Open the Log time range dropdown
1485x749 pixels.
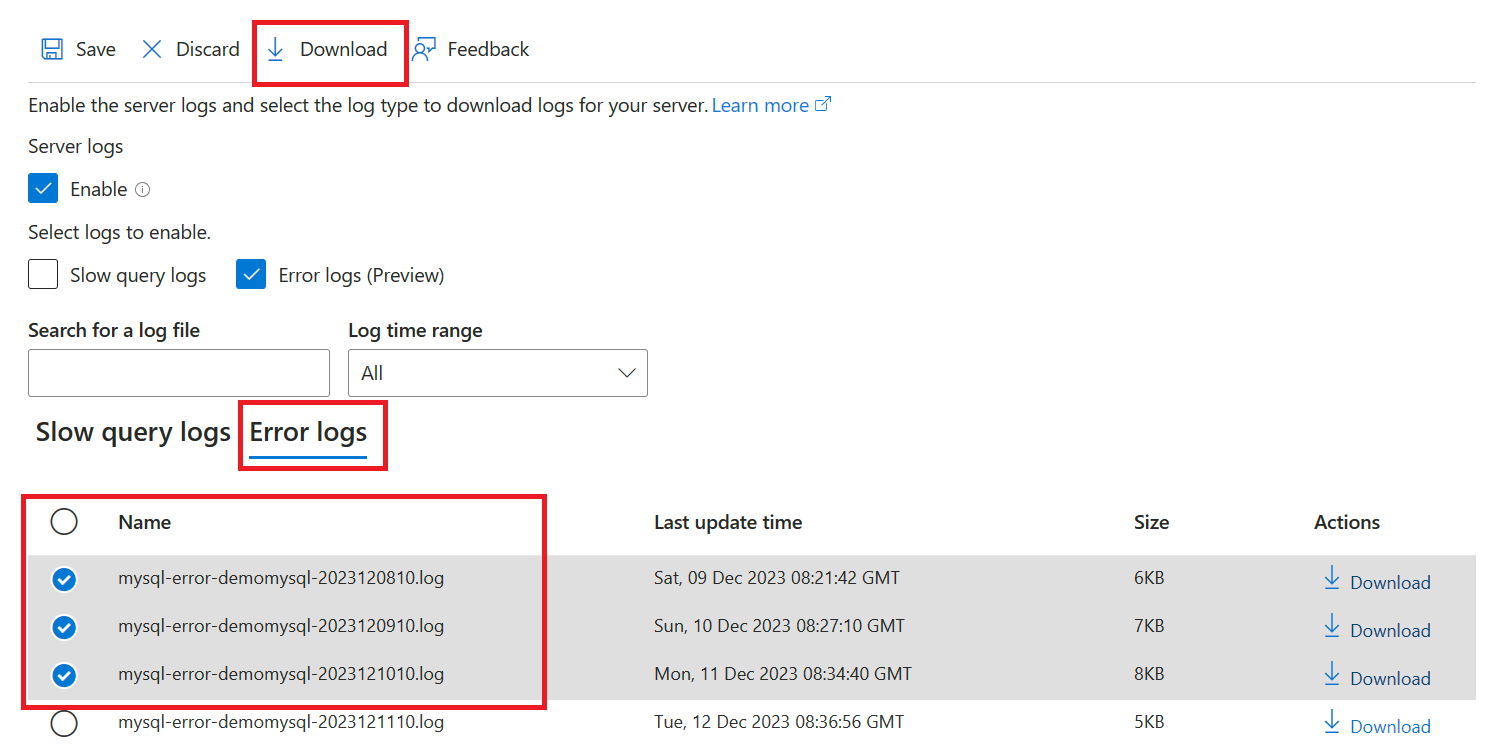pyautogui.click(x=497, y=373)
